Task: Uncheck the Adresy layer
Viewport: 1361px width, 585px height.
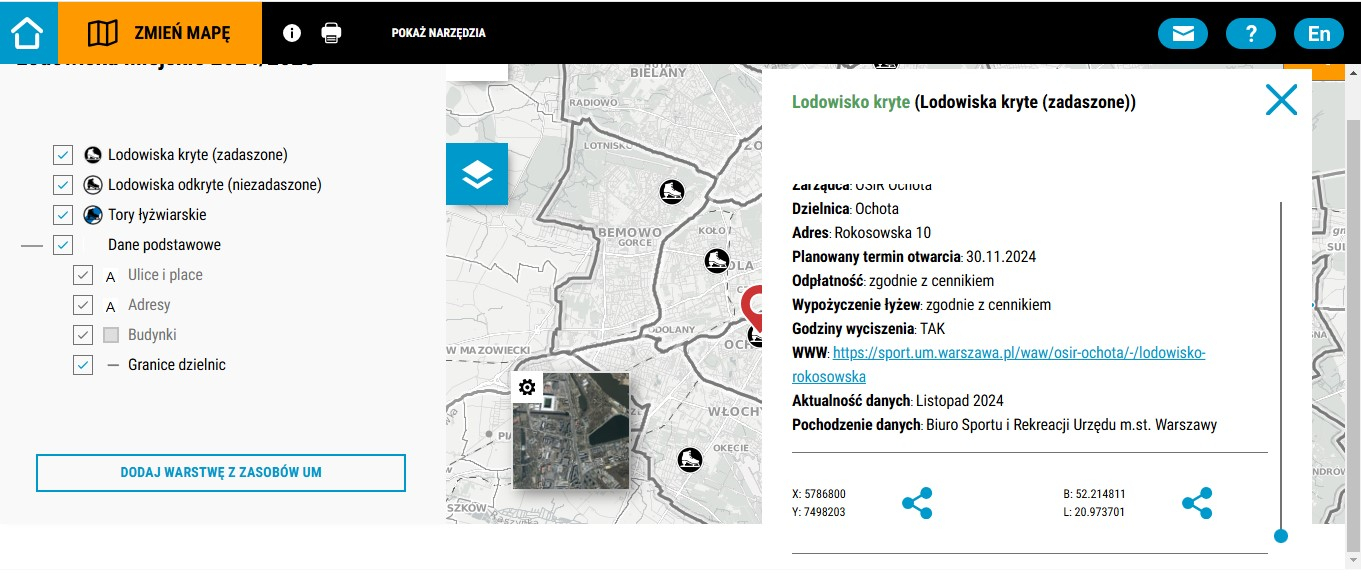Action: pos(83,305)
